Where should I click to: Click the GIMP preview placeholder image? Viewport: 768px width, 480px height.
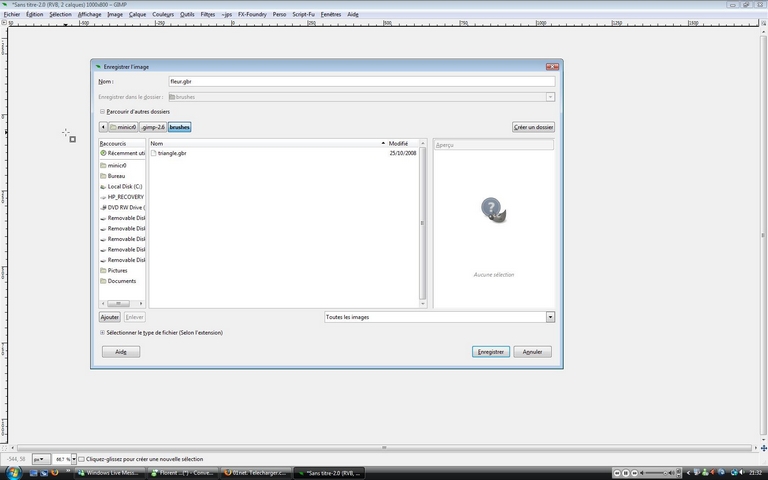493,210
